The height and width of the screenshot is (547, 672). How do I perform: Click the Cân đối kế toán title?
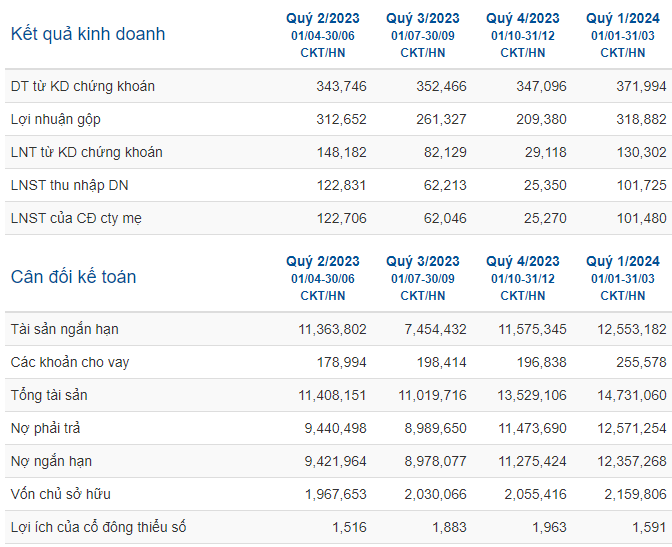pyautogui.click(x=73, y=277)
